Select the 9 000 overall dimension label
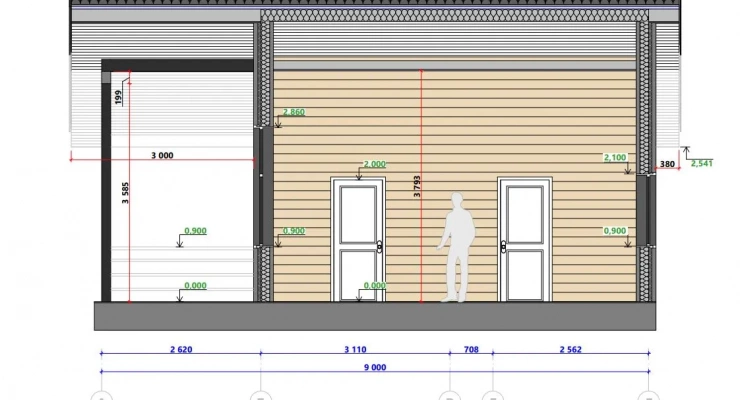The image size is (740, 400). click(x=375, y=367)
